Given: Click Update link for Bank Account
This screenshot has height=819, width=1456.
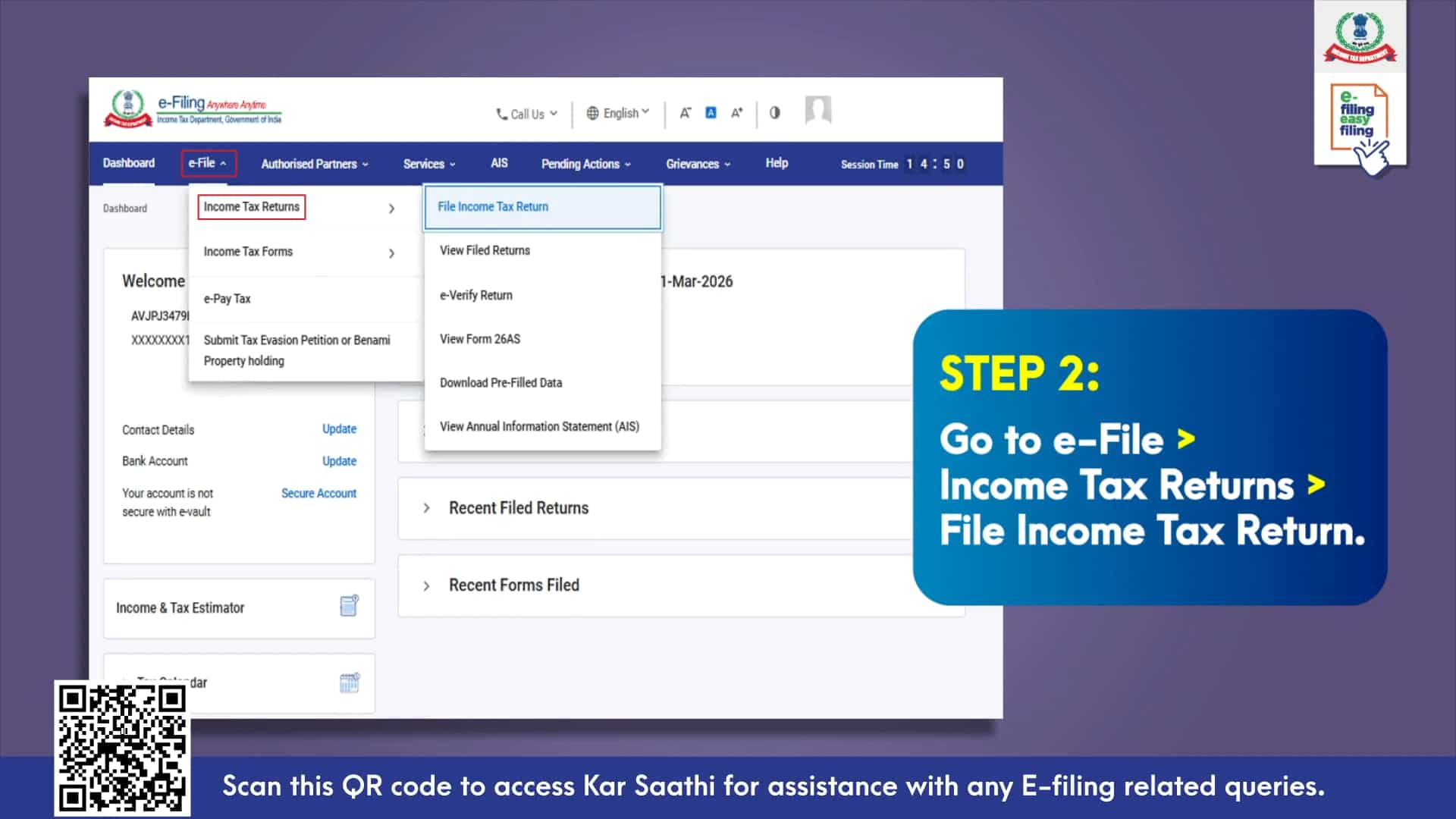Looking at the screenshot, I should 339,461.
